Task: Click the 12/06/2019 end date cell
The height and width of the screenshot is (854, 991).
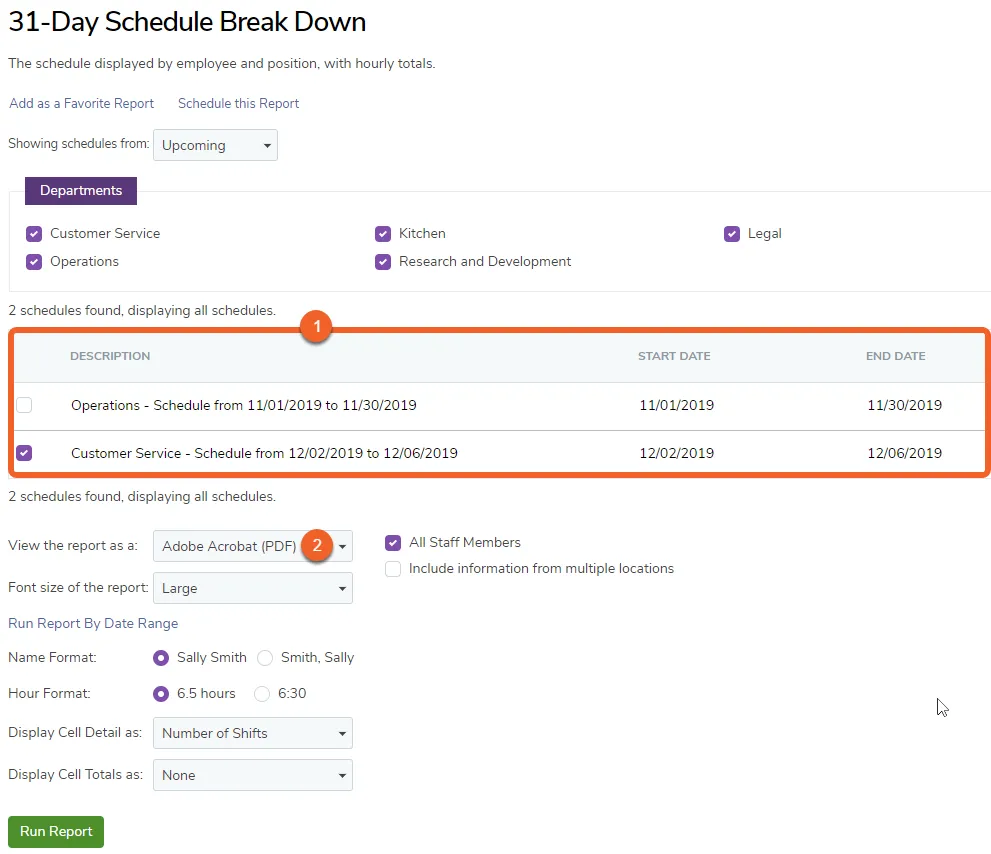Action: [x=904, y=453]
